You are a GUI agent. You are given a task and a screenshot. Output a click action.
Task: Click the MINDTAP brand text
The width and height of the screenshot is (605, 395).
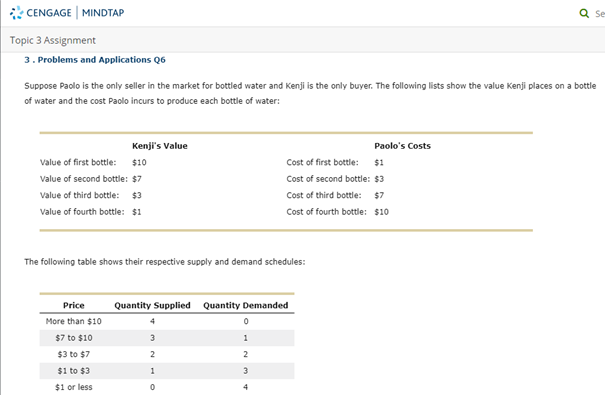(x=103, y=13)
